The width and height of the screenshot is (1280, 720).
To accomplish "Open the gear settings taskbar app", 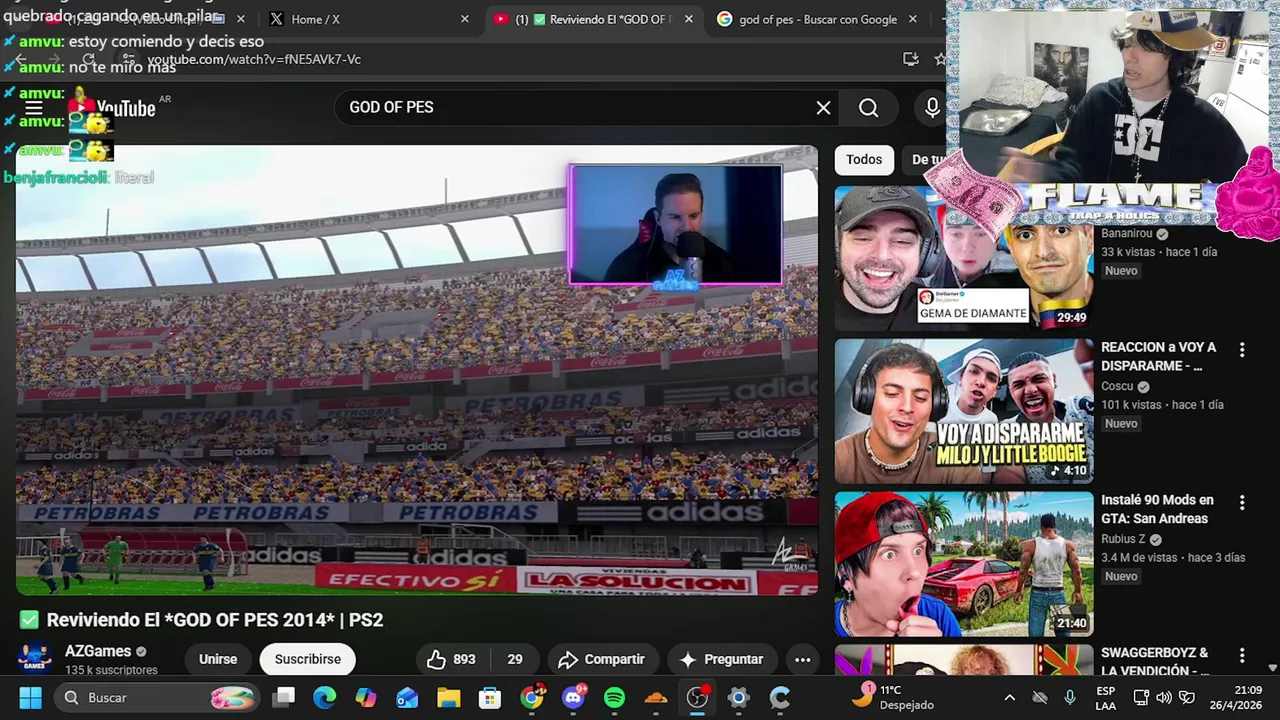I will (738, 697).
